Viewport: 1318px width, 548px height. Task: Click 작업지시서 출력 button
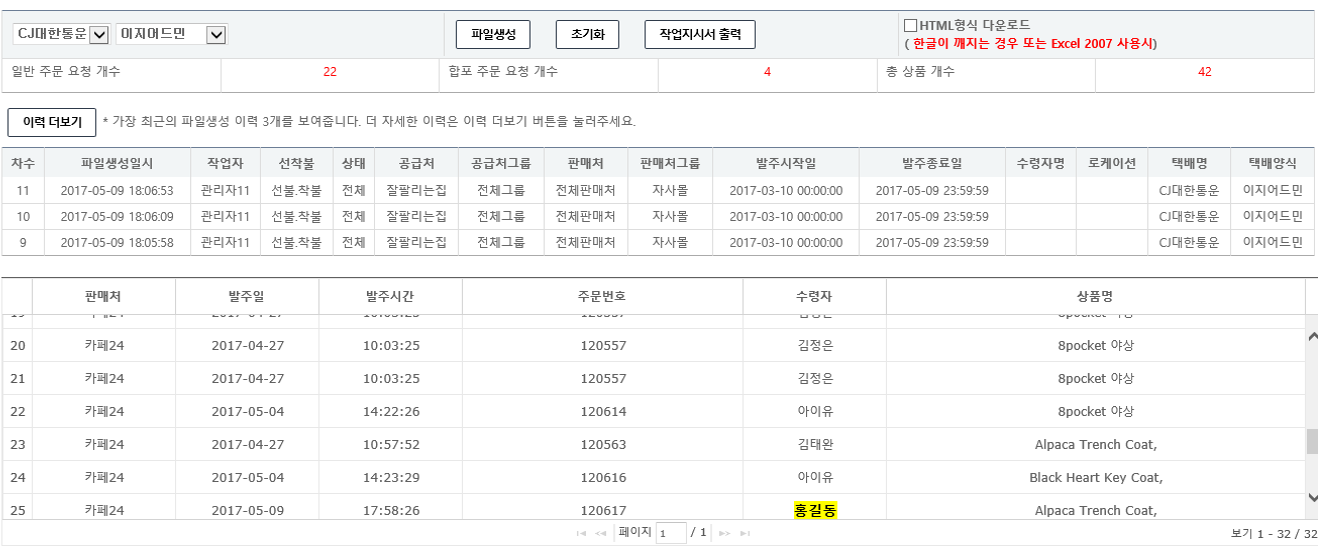click(x=699, y=34)
